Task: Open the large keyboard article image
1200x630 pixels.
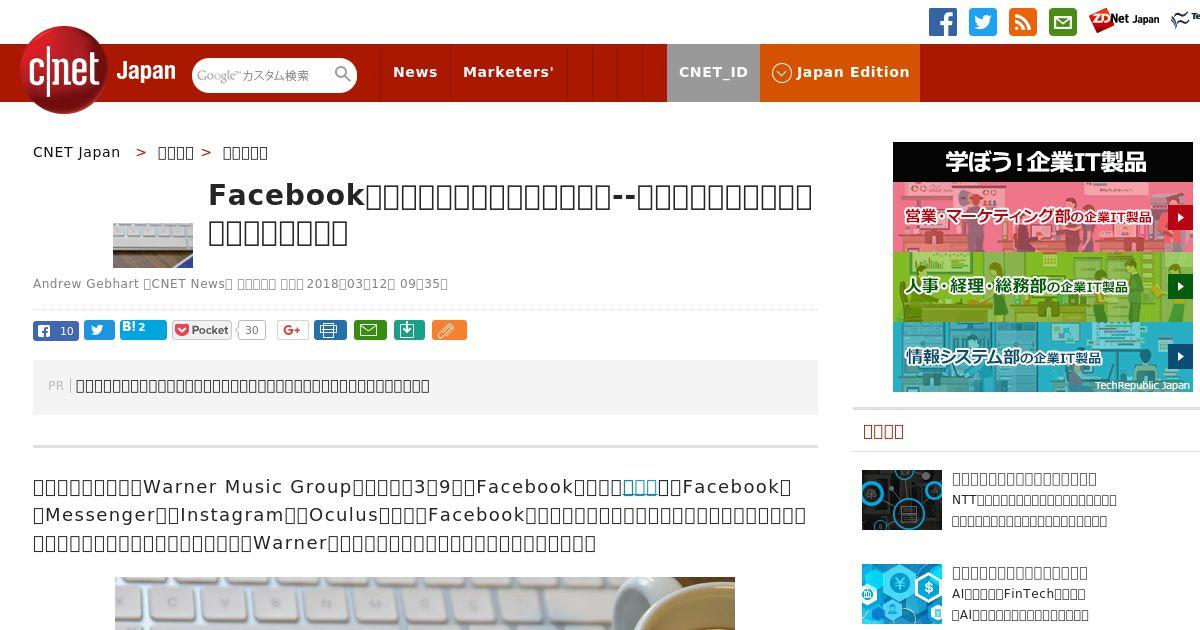Action: pyautogui.click(x=425, y=603)
